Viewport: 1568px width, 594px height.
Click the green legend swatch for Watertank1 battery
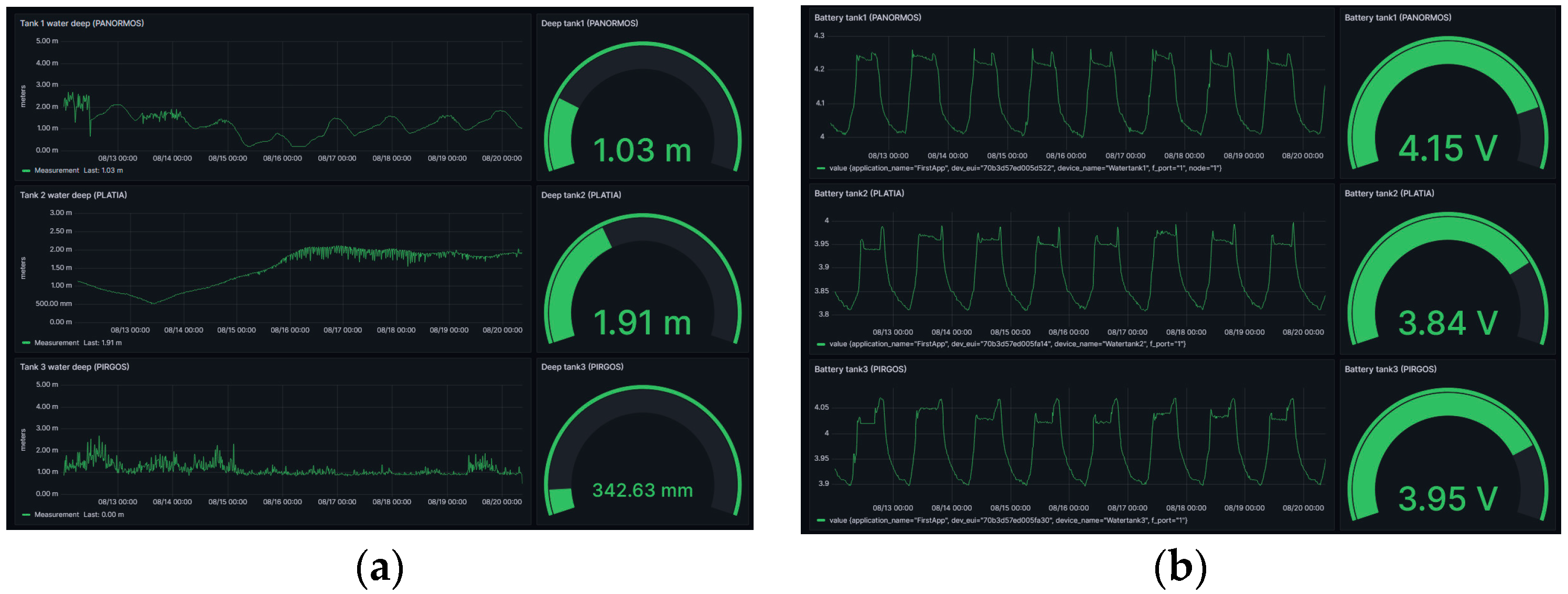coord(821,168)
